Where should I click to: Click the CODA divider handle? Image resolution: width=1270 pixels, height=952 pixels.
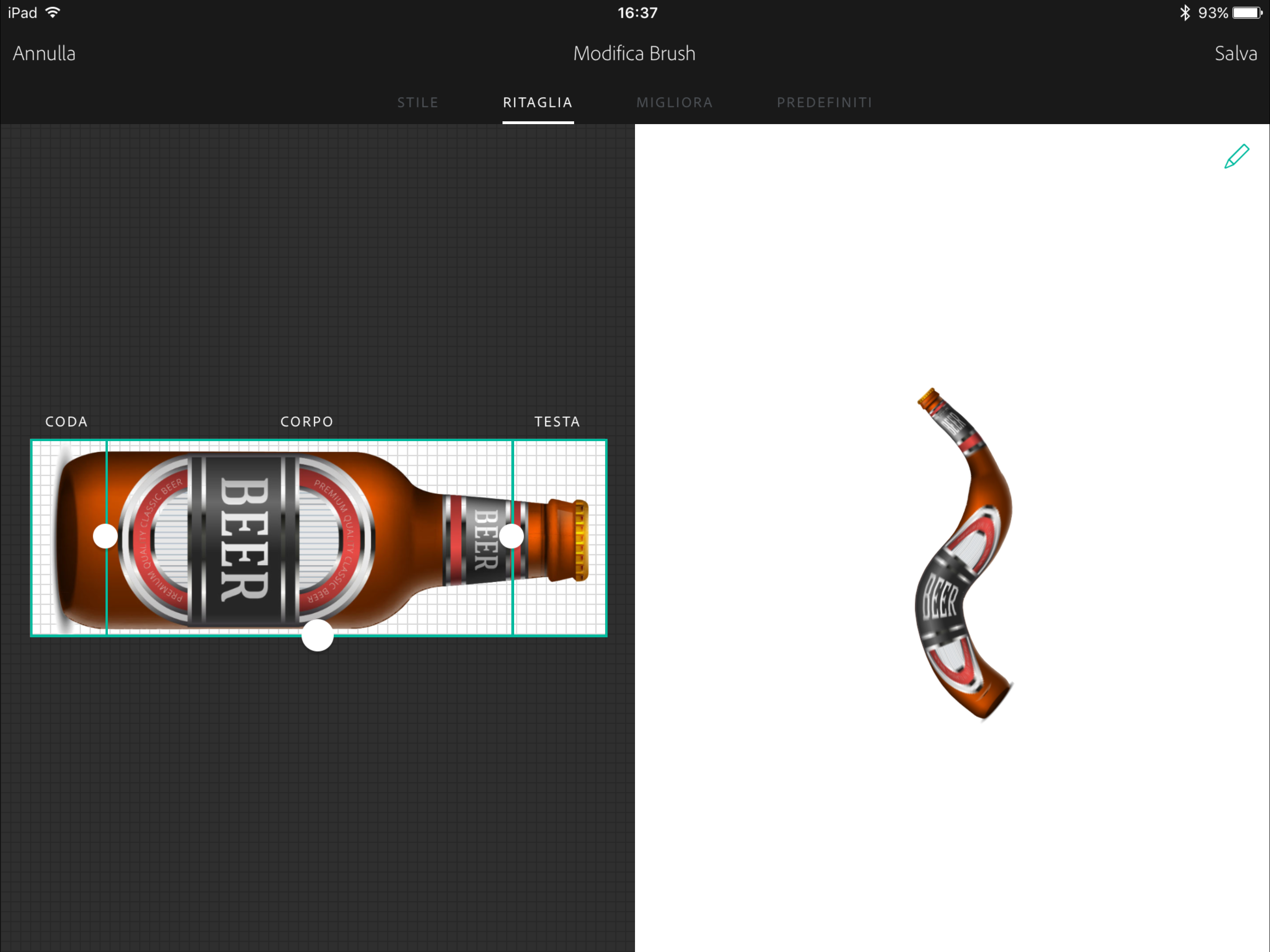tap(105, 535)
